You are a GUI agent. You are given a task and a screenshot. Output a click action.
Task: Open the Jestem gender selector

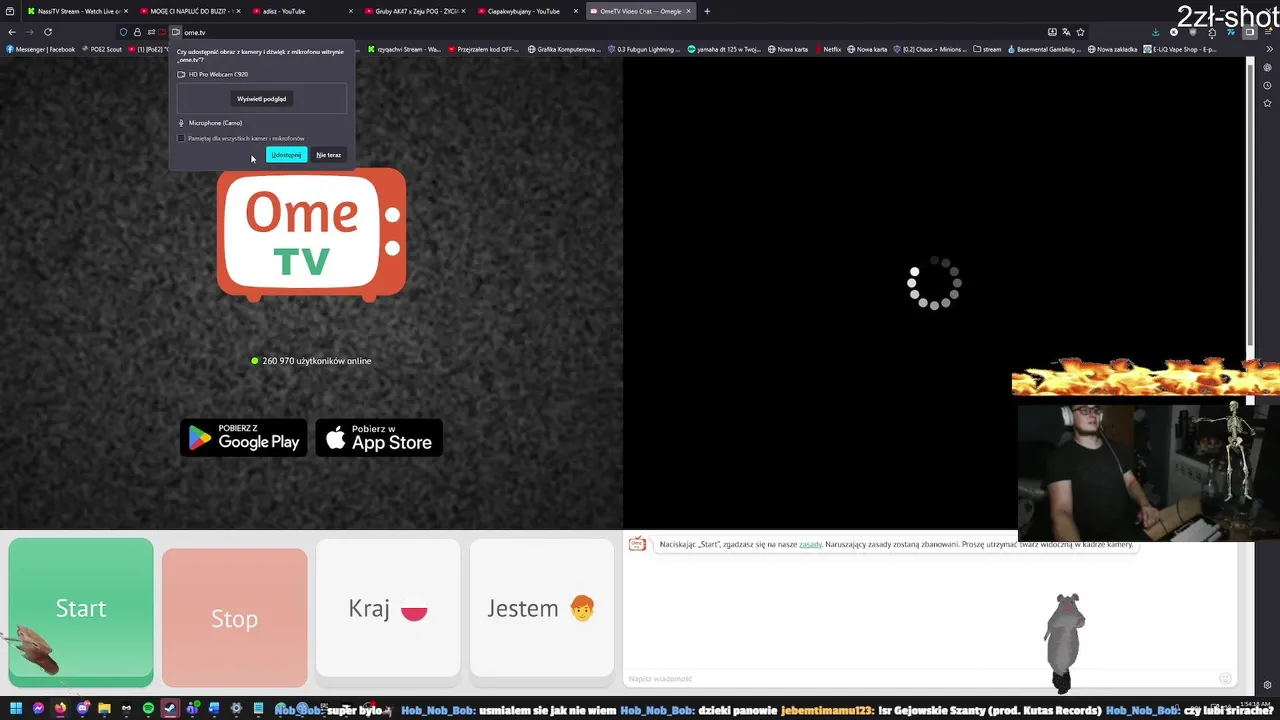point(541,608)
